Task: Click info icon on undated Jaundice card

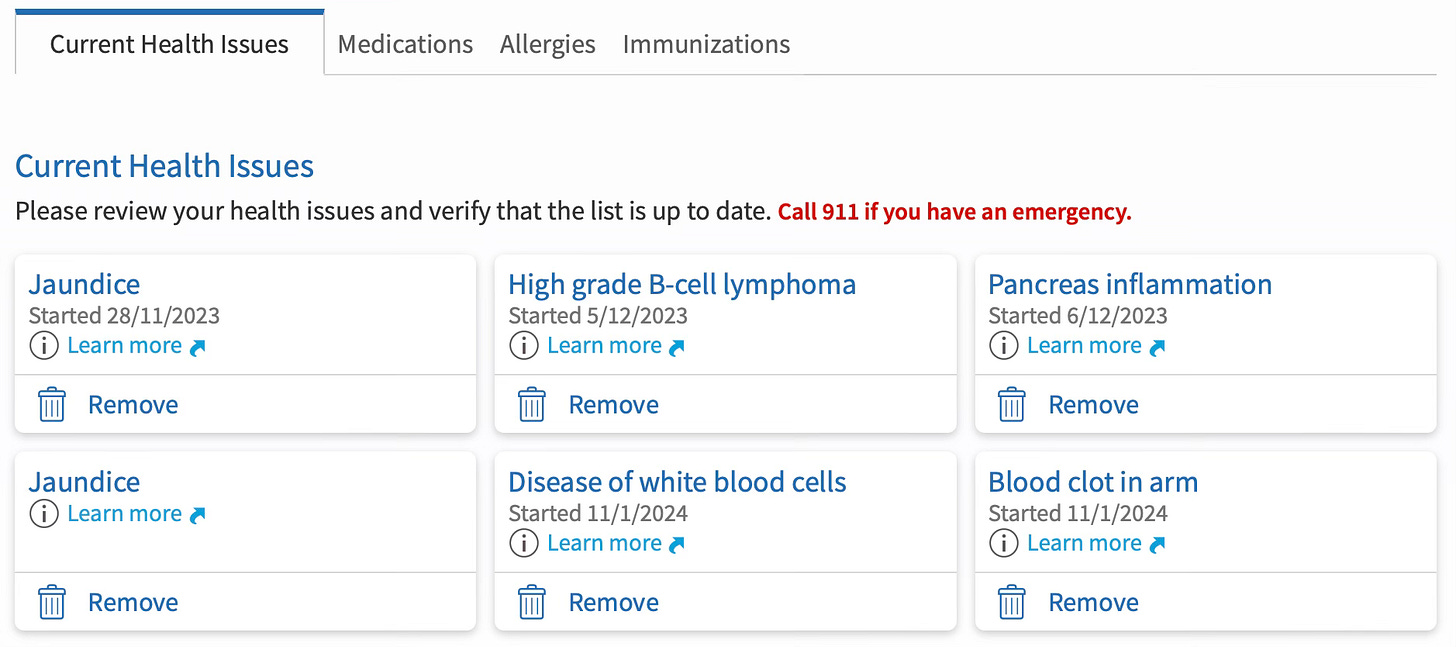Action: coord(44,514)
